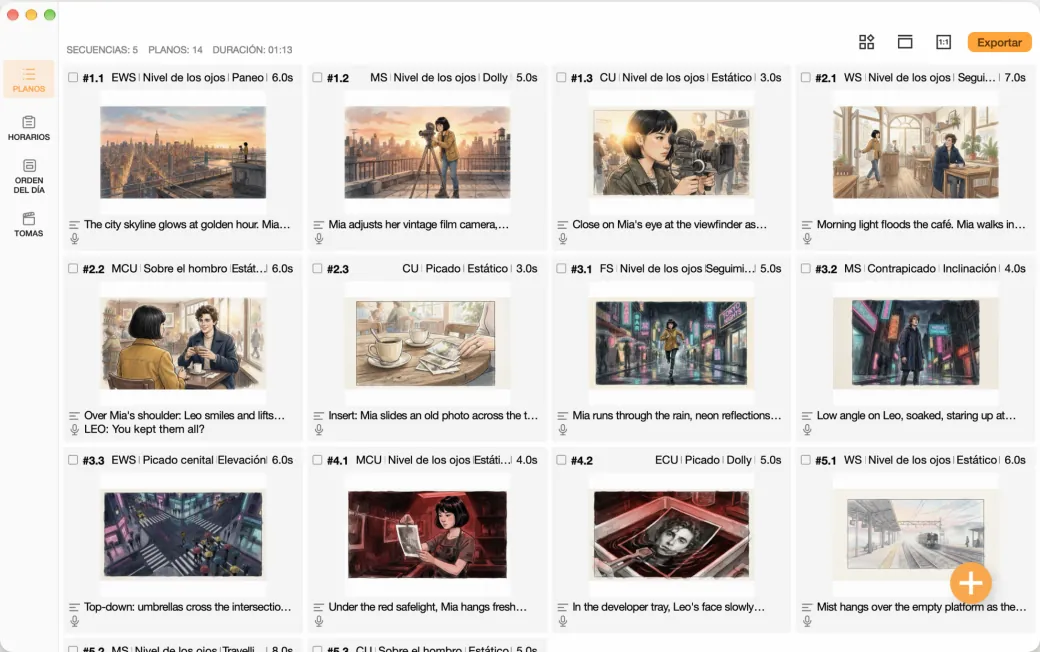Open the Tomas sidebar section
The height and width of the screenshot is (652, 1040).
click(x=29, y=225)
